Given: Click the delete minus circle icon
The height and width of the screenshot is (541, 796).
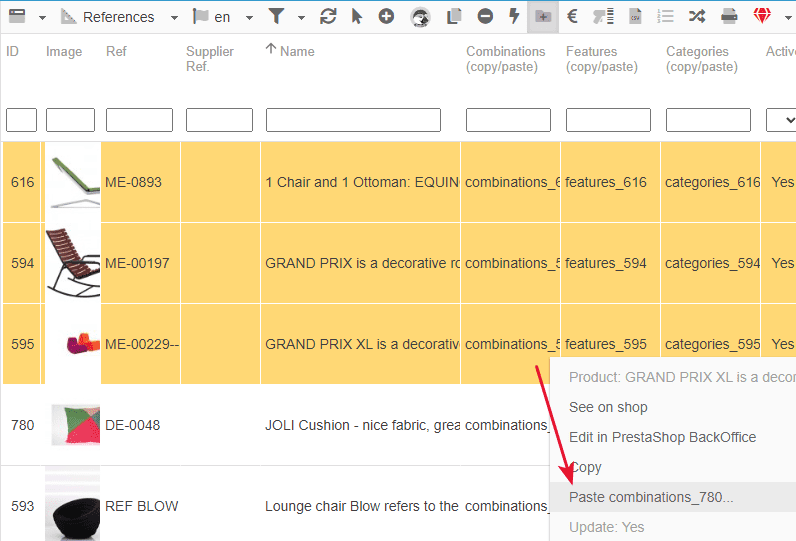Looking at the screenshot, I should pos(484,17).
